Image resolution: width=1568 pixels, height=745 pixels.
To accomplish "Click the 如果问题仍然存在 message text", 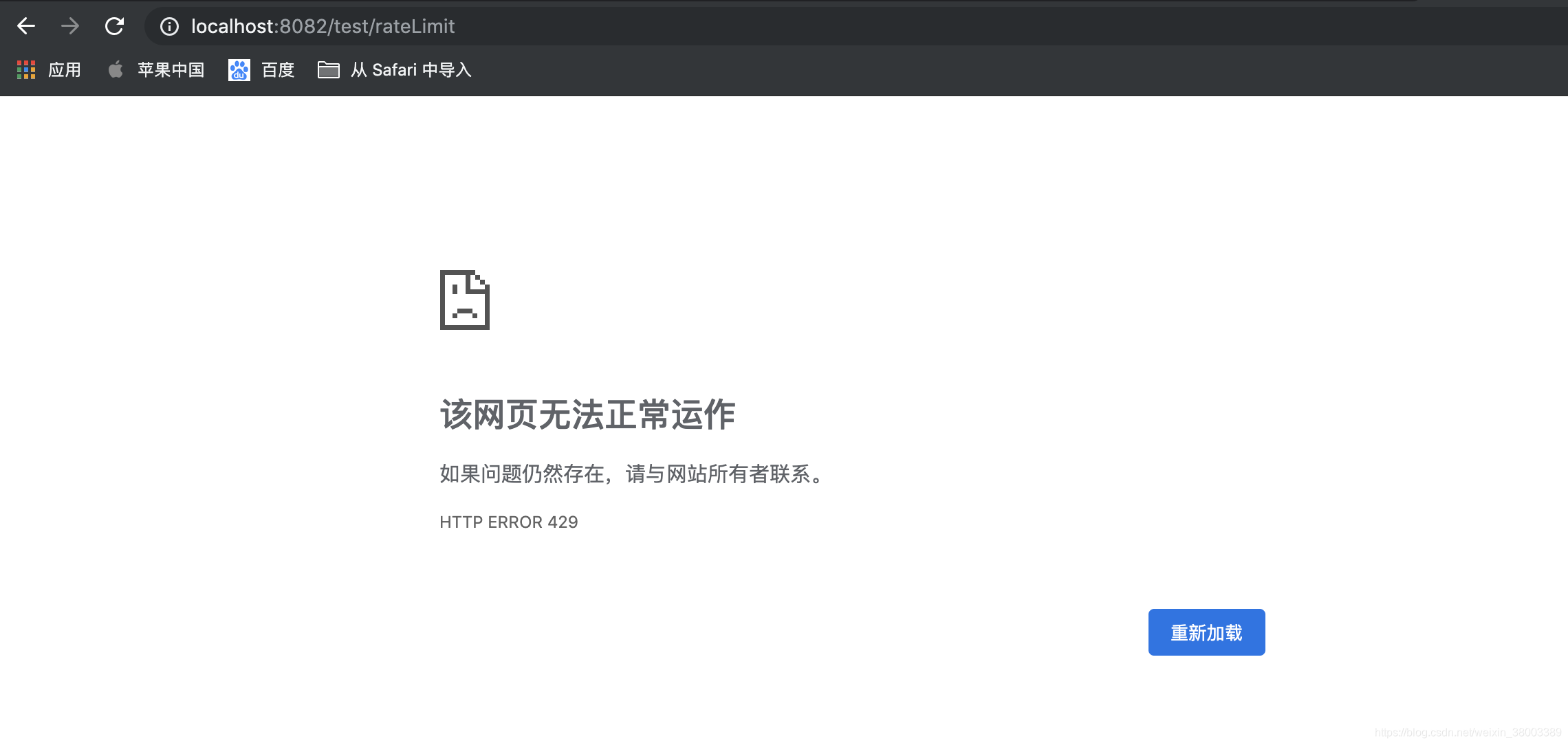I will 633,474.
